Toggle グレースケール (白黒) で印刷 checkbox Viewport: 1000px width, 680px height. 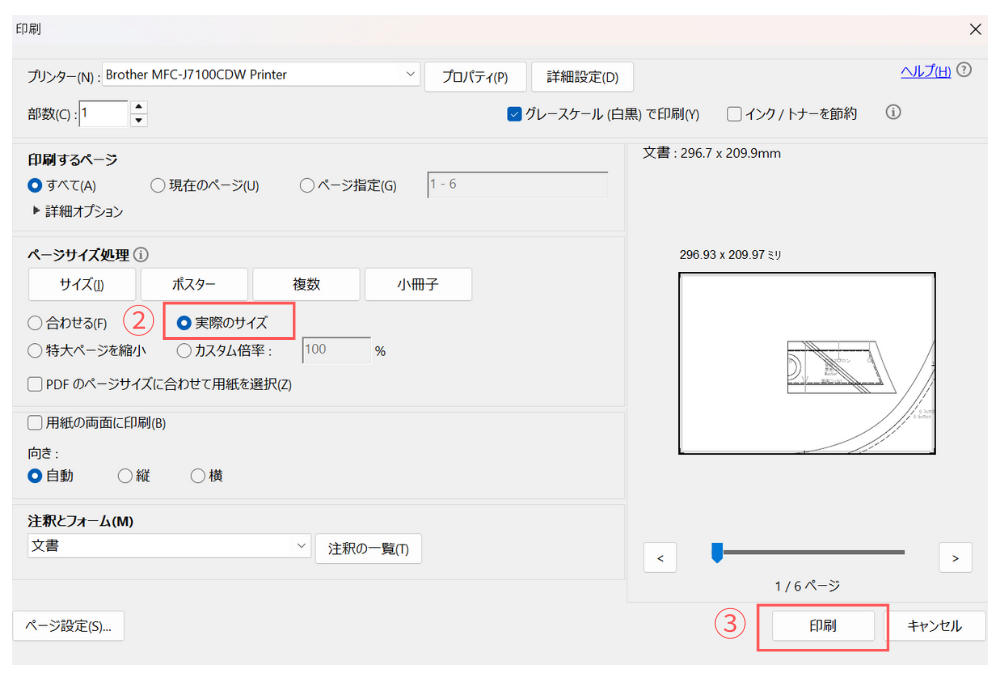515,114
